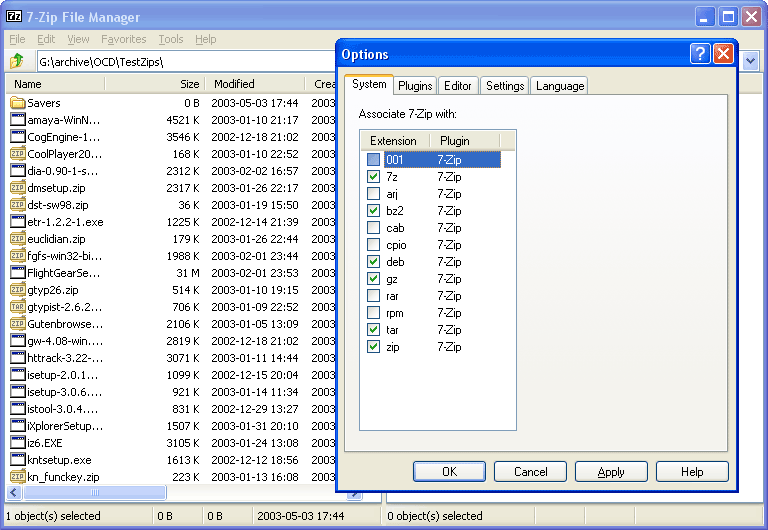This screenshot has height=530, width=768.
Task: Sort by the Name column header
Action: coord(56,84)
